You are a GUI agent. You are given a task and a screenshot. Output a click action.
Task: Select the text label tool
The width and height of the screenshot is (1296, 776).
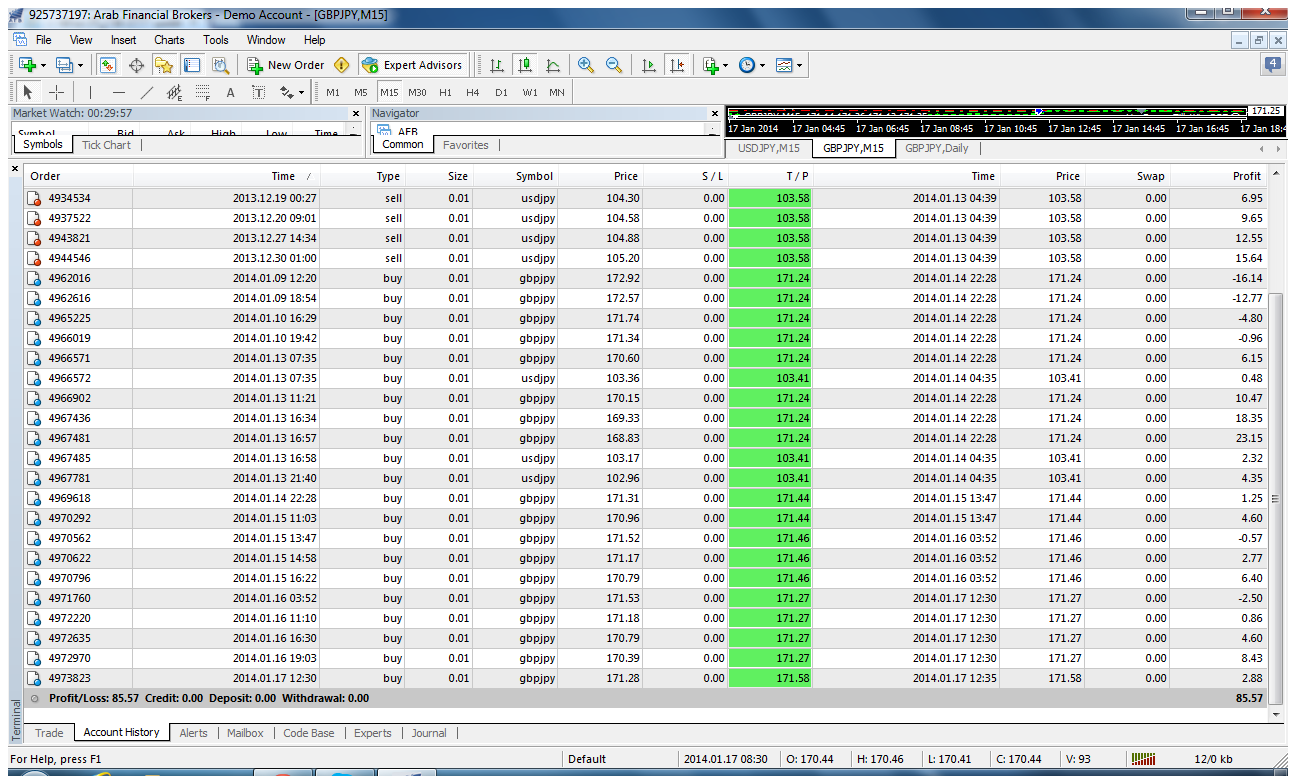(258, 93)
